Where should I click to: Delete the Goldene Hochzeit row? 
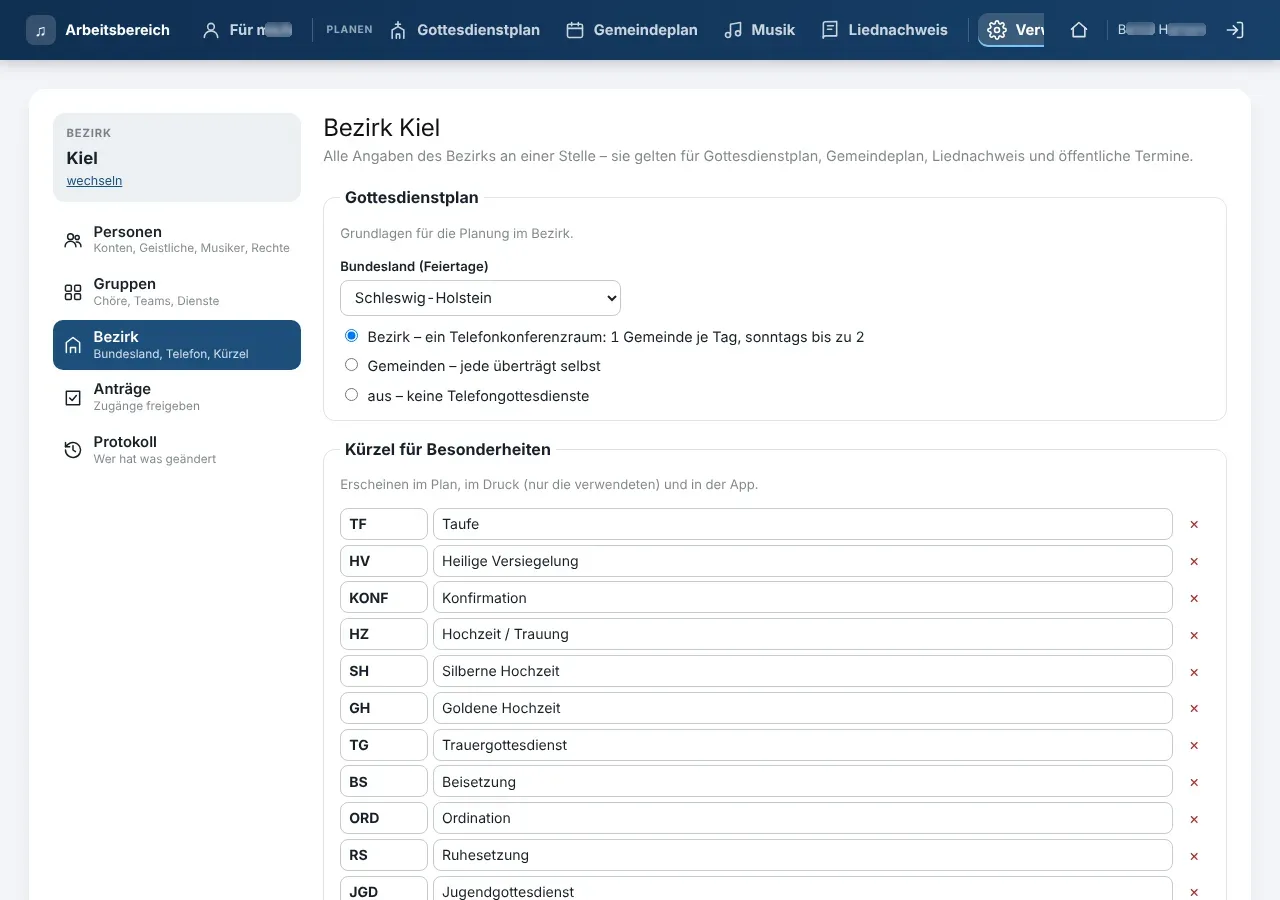[1194, 708]
